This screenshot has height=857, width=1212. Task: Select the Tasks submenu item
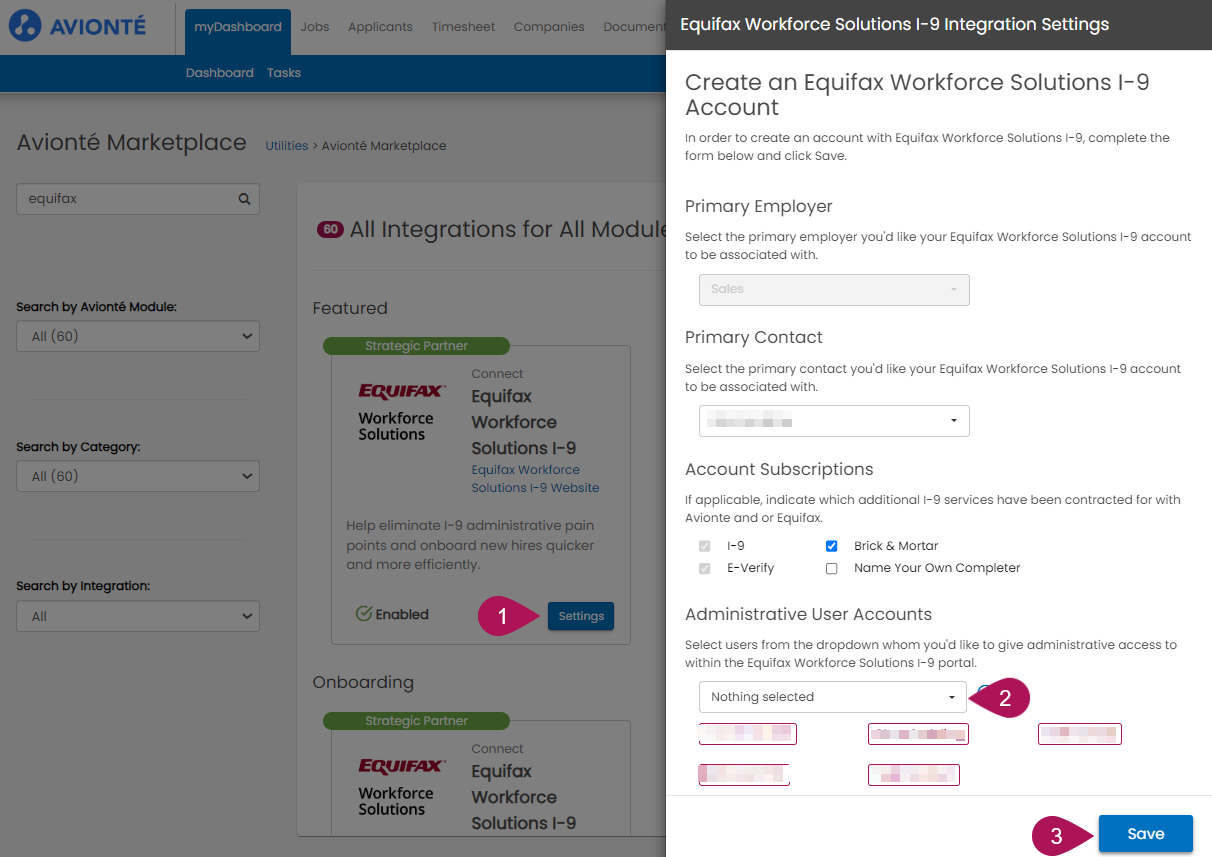283,72
